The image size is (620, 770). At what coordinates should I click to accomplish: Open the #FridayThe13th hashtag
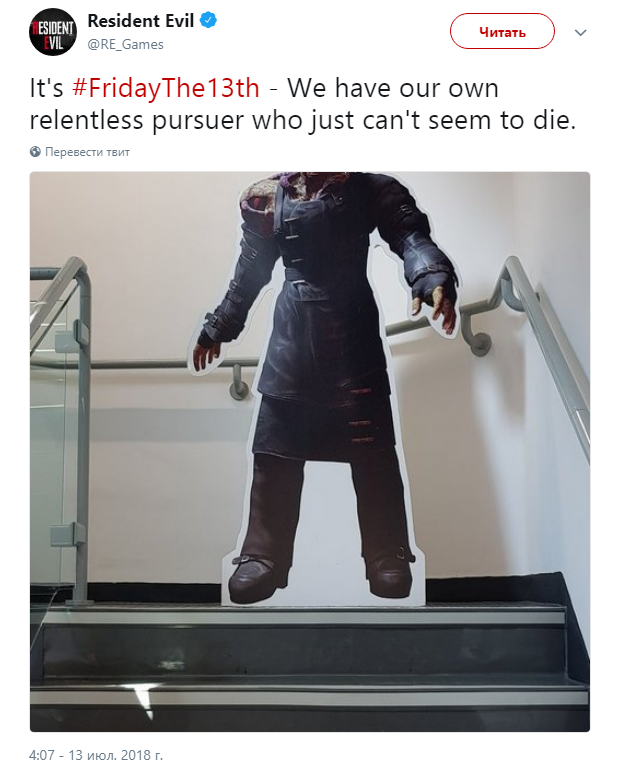tap(166, 88)
